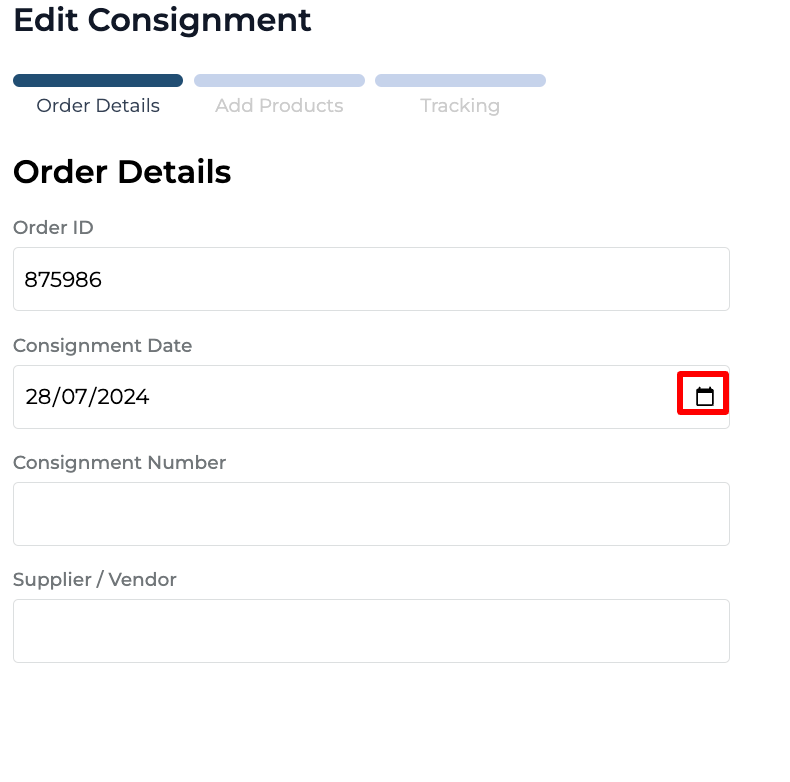Open the Tracking step label

coord(460,106)
